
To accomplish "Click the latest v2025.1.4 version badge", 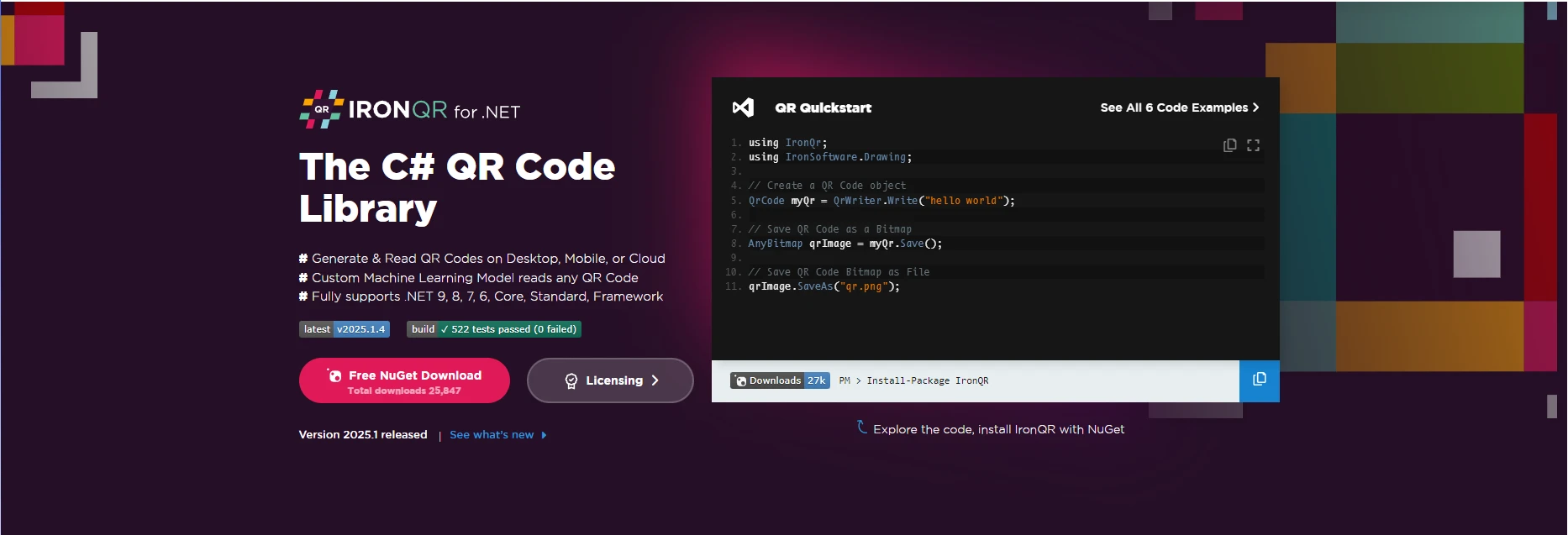I will 344,329.
